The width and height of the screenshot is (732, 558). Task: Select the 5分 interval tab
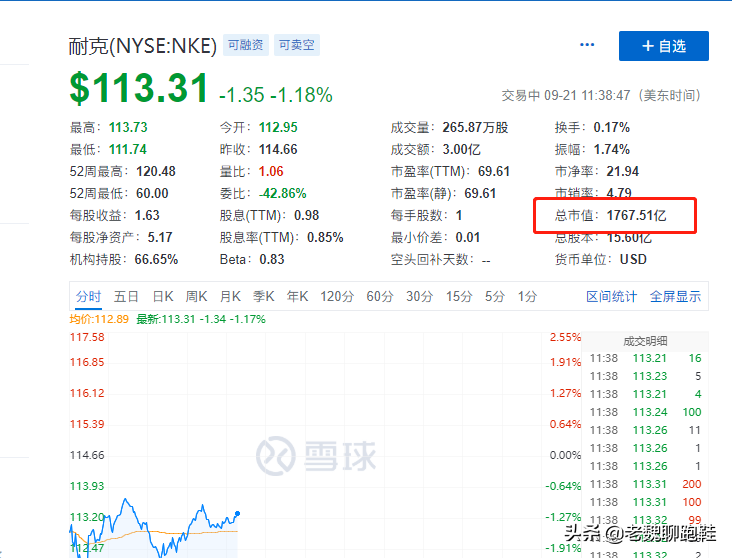click(495, 296)
